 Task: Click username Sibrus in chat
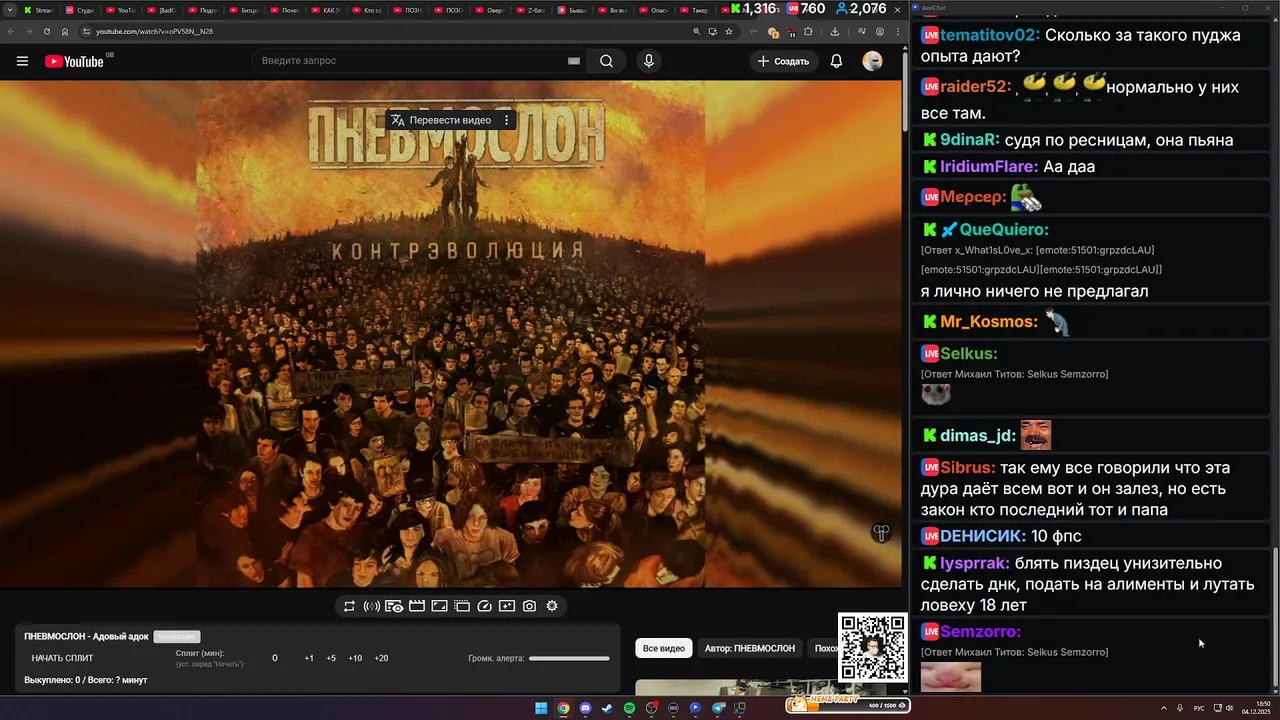point(967,468)
